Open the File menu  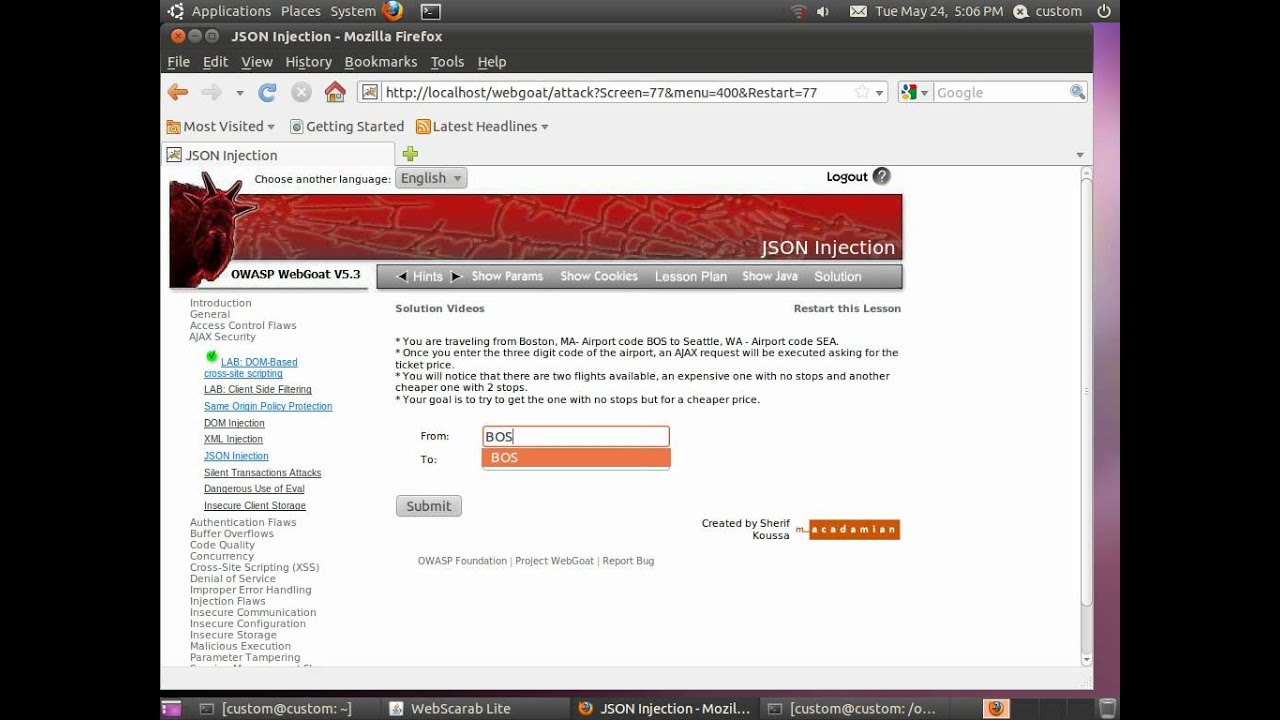(x=179, y=61)
